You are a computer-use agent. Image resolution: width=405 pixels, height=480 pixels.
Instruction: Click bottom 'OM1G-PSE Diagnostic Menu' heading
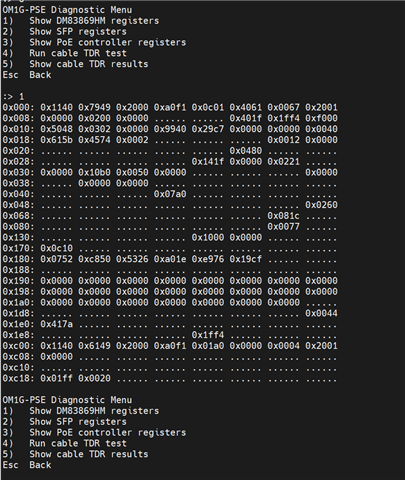coord(67,400)
